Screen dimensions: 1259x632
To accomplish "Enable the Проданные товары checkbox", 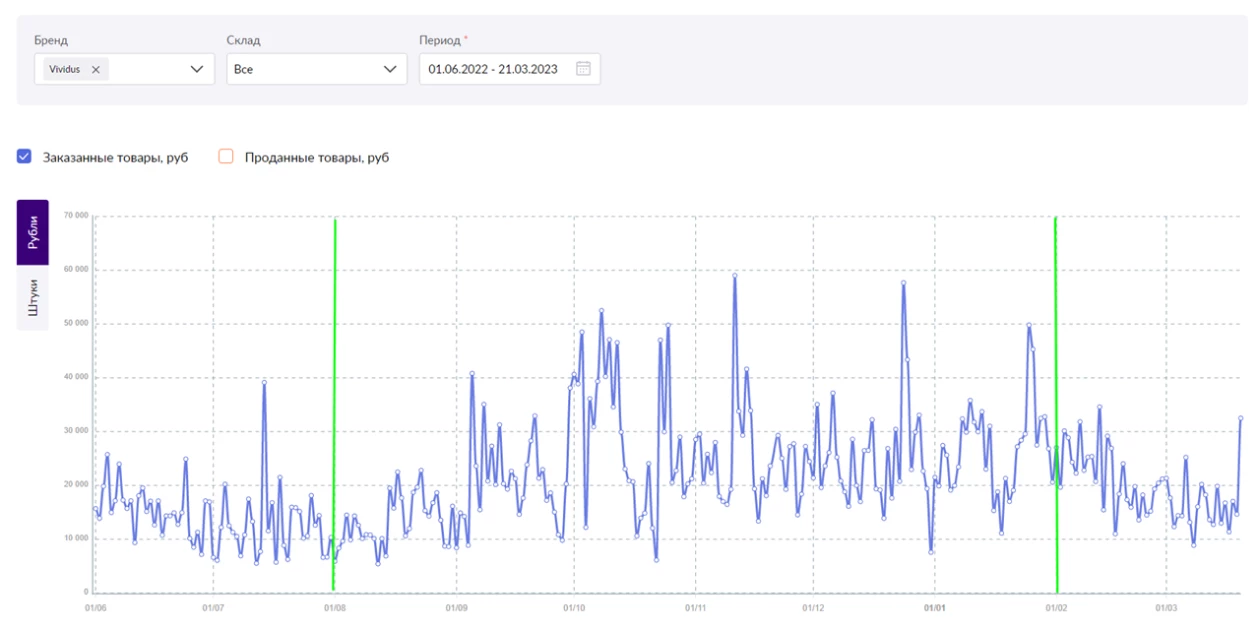I will click(226, 157).
